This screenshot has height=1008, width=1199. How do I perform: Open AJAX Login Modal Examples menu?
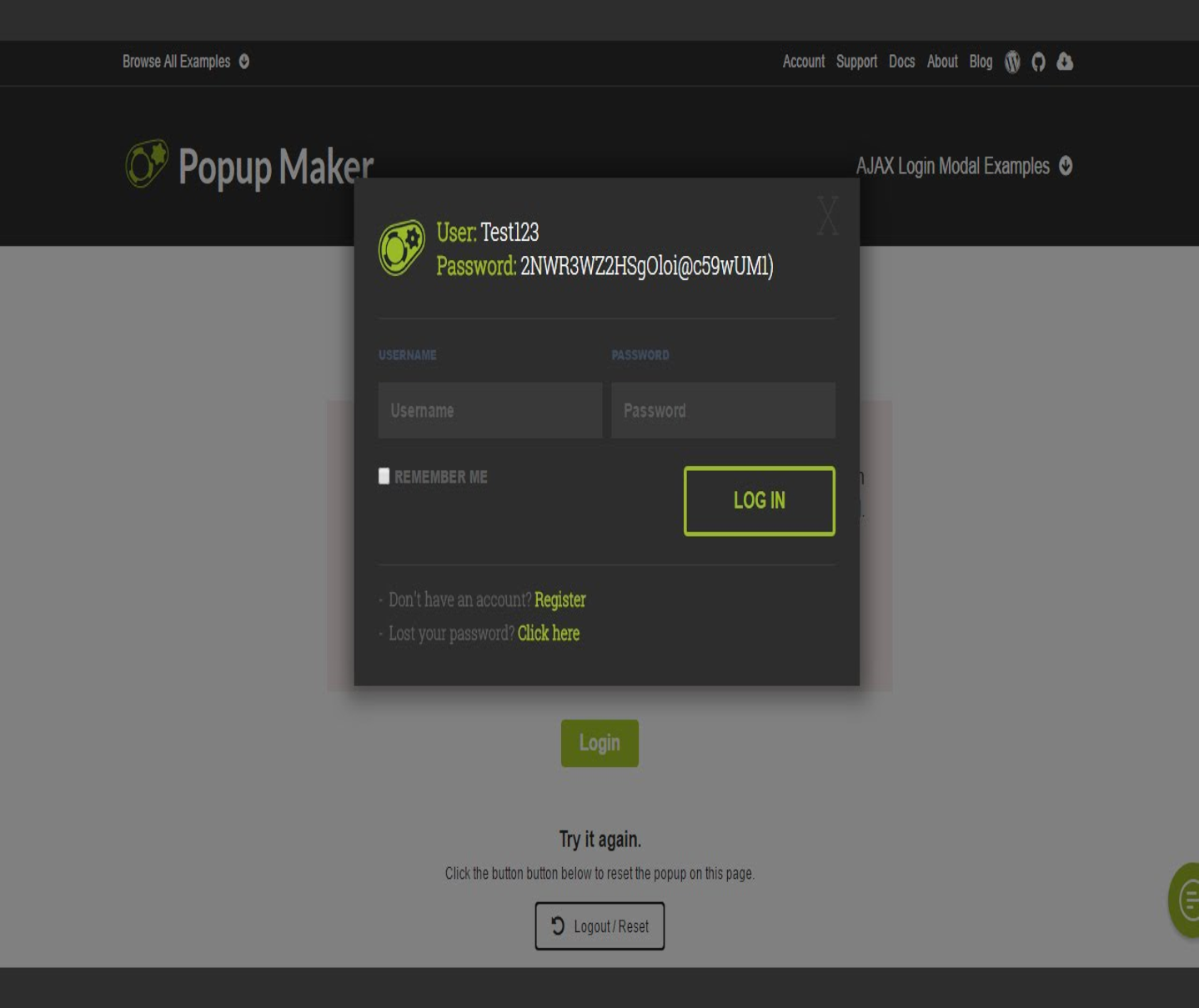point(952,166)
